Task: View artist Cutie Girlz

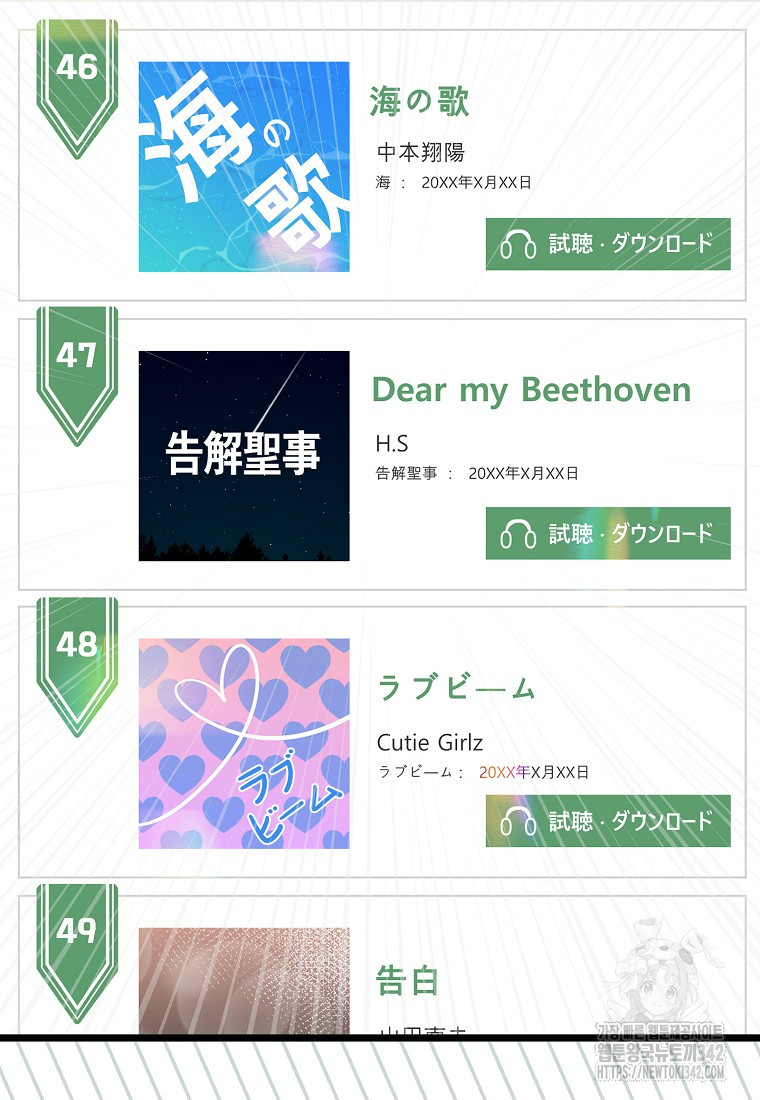Action: coord(430,742)
